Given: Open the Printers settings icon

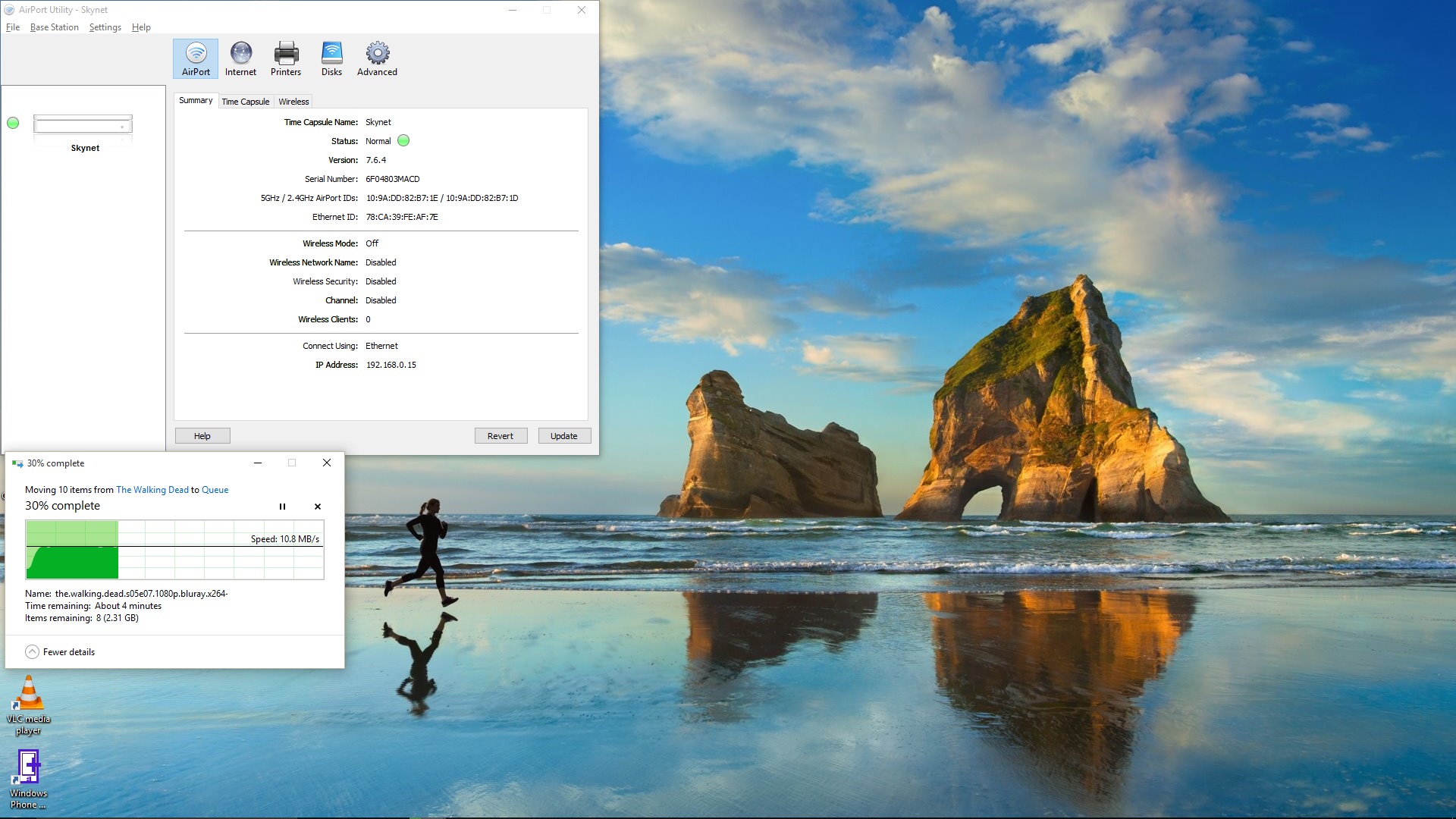Looking at the screenshot, I should coord(286,59).
